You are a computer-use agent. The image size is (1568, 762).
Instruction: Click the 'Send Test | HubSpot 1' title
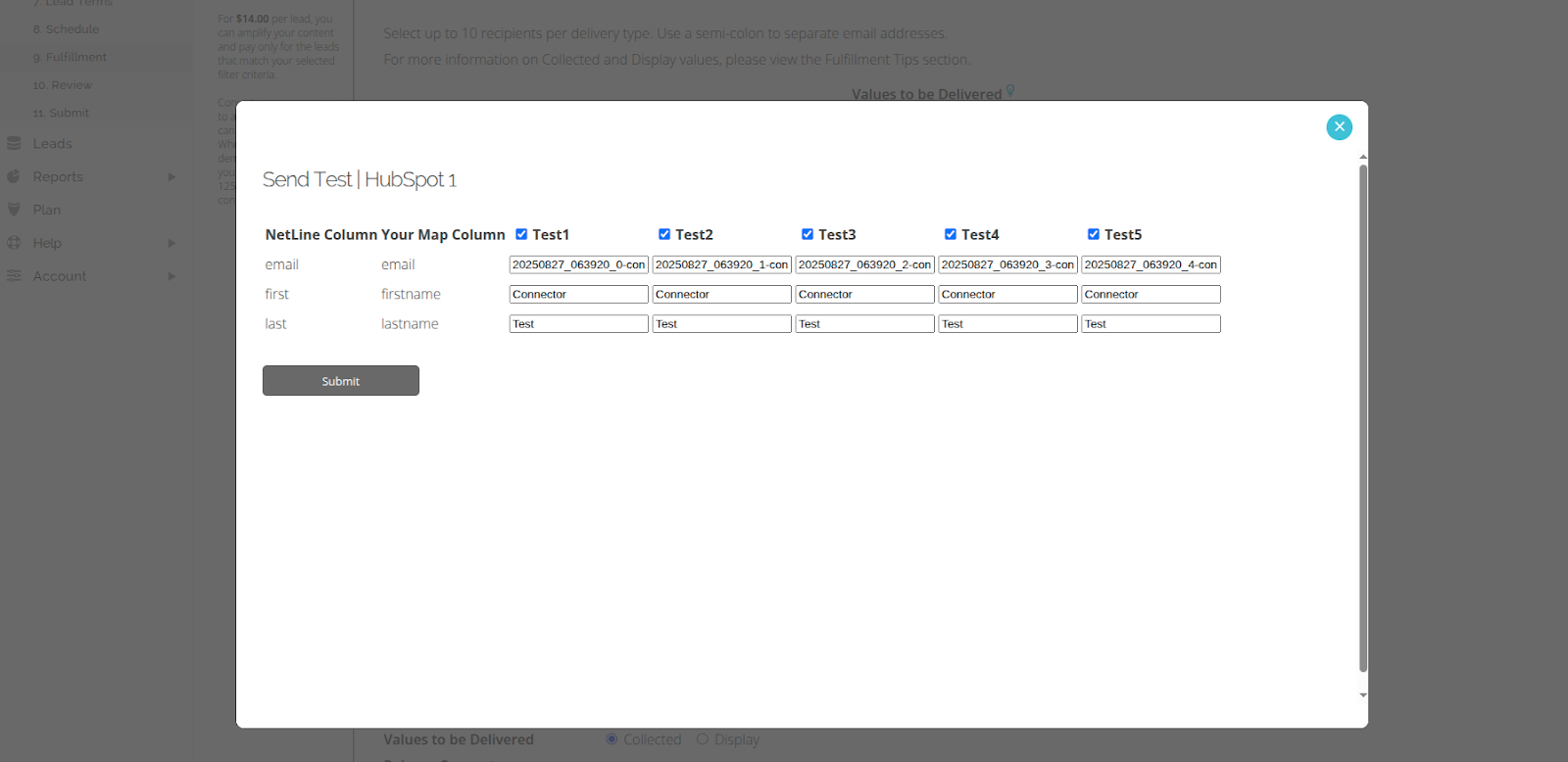pos(360,179)
